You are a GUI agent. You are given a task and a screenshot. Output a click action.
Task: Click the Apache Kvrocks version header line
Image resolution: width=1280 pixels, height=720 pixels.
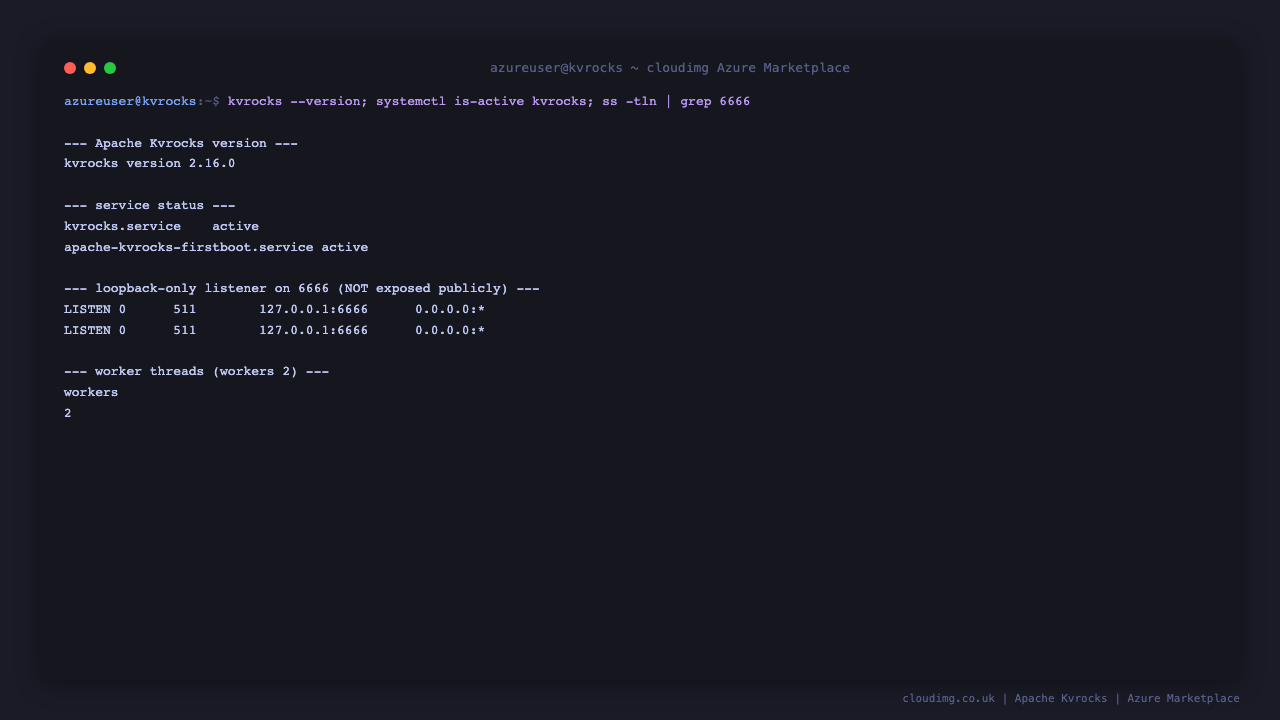pyautogui.click(x=181, y=143)
